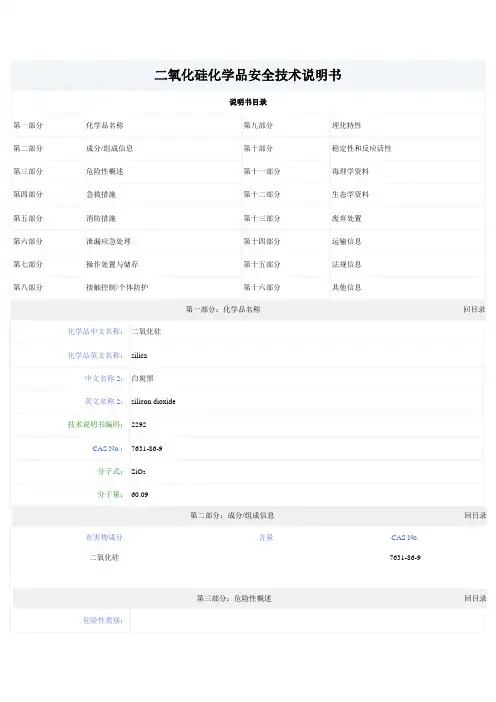Select the 第三部分 label in the contents
This screenshot has width=496, height=702.
pos(28,171)
